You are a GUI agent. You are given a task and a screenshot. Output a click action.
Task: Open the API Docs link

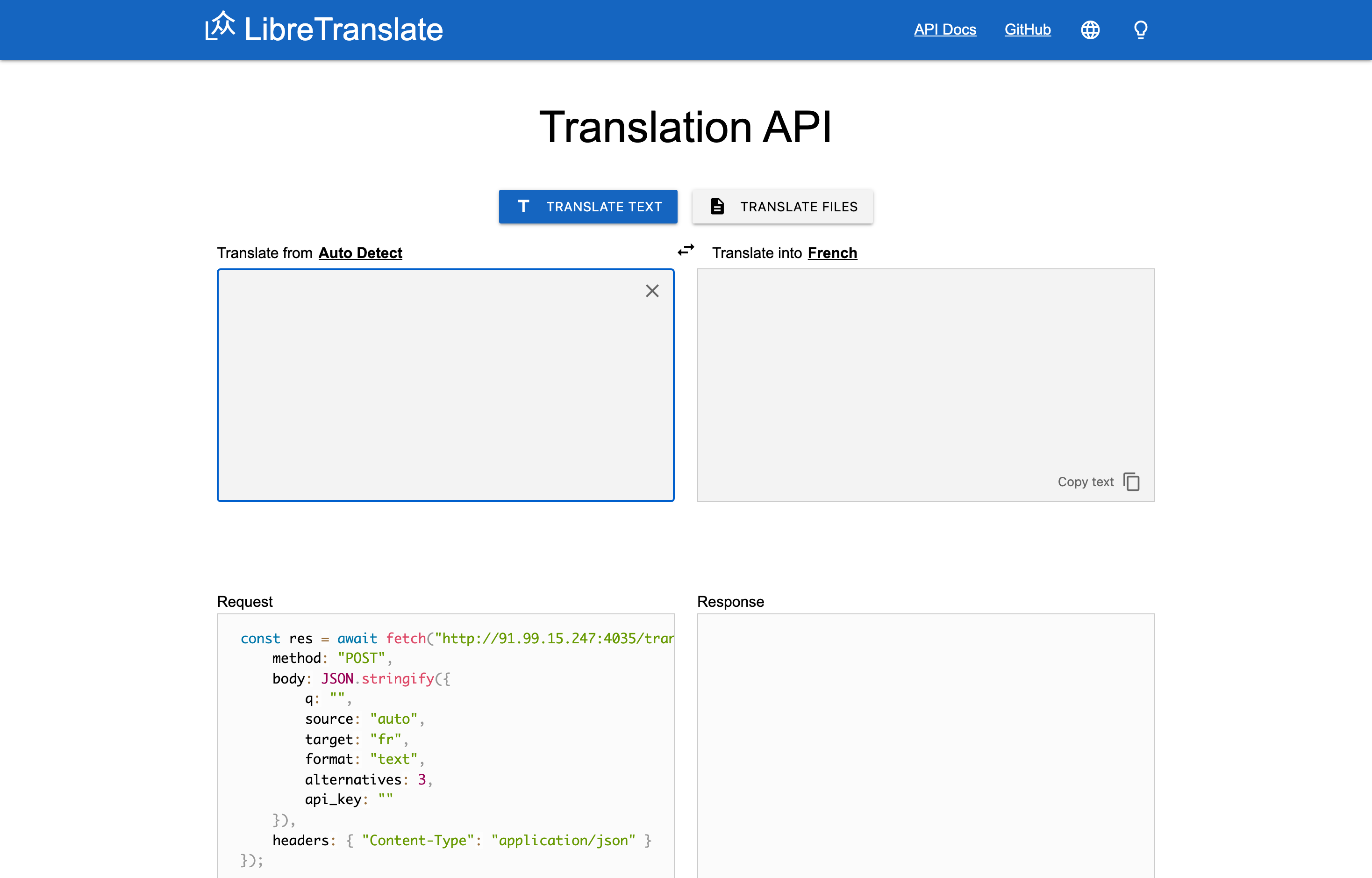click(945, 29)
